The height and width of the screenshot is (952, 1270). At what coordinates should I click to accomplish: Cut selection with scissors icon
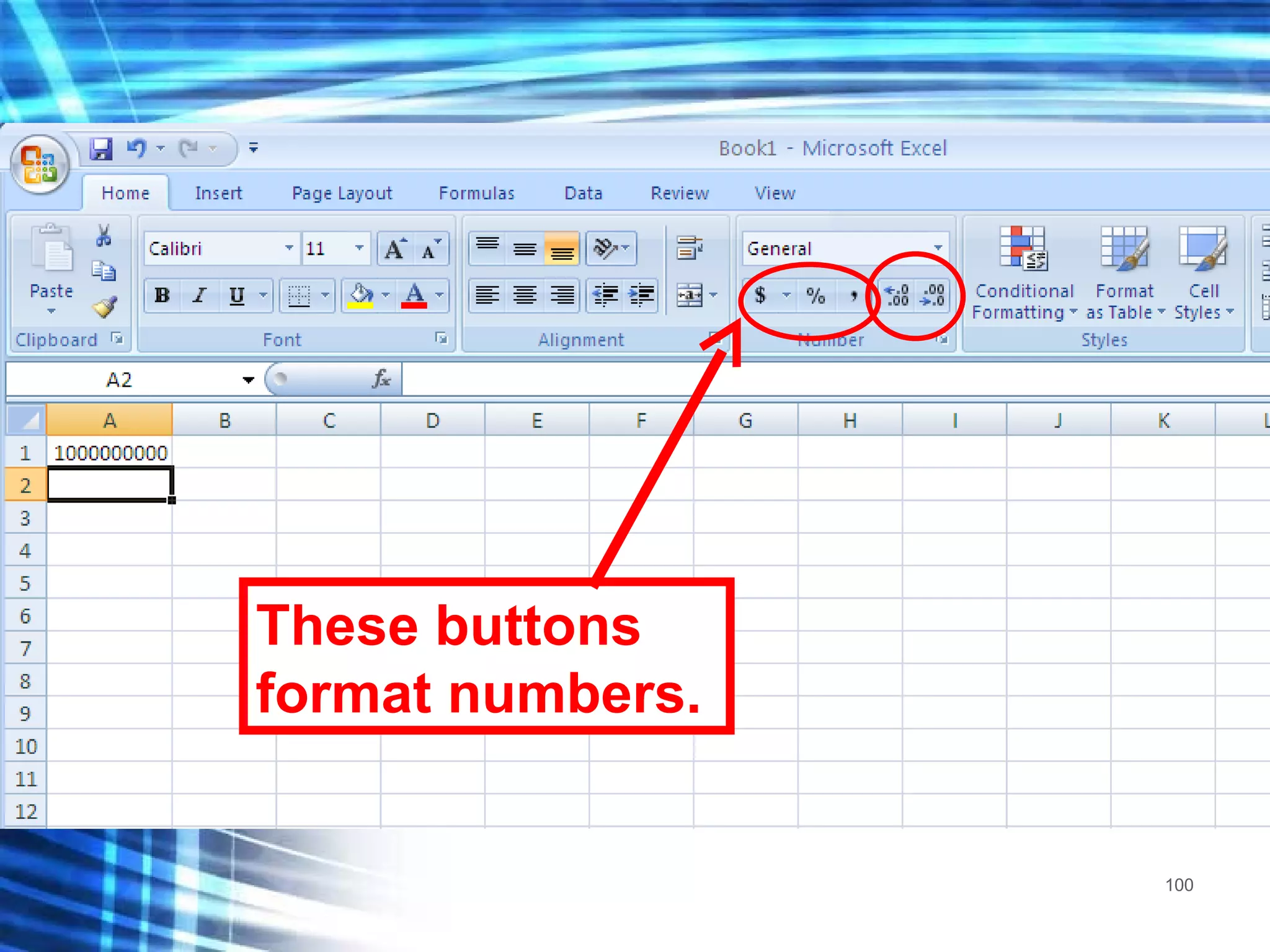[104, 236]
